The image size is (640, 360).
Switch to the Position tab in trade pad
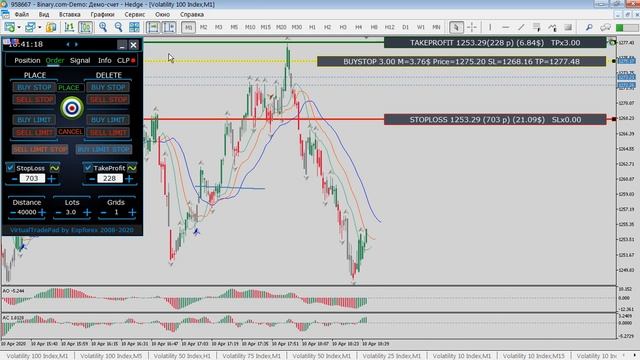coord(27,60)
